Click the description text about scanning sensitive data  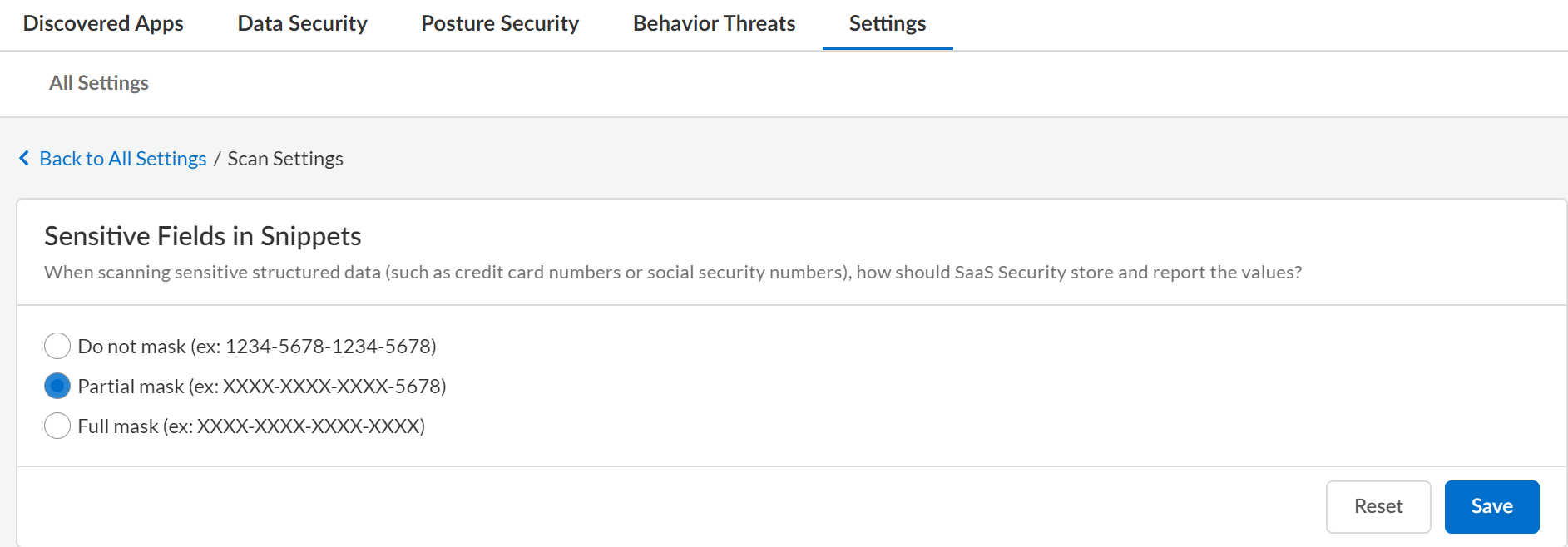coord(672,272)
